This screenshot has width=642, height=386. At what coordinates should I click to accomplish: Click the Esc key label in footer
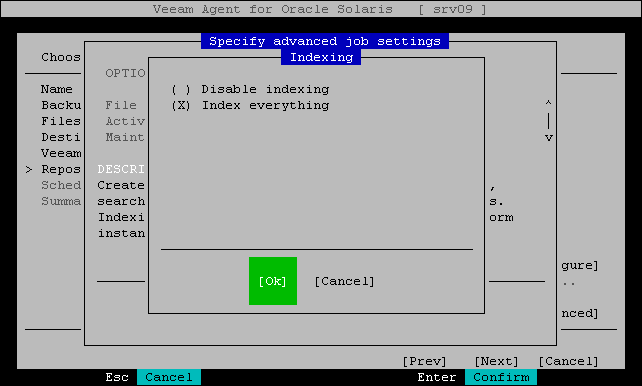coord(117,377)
